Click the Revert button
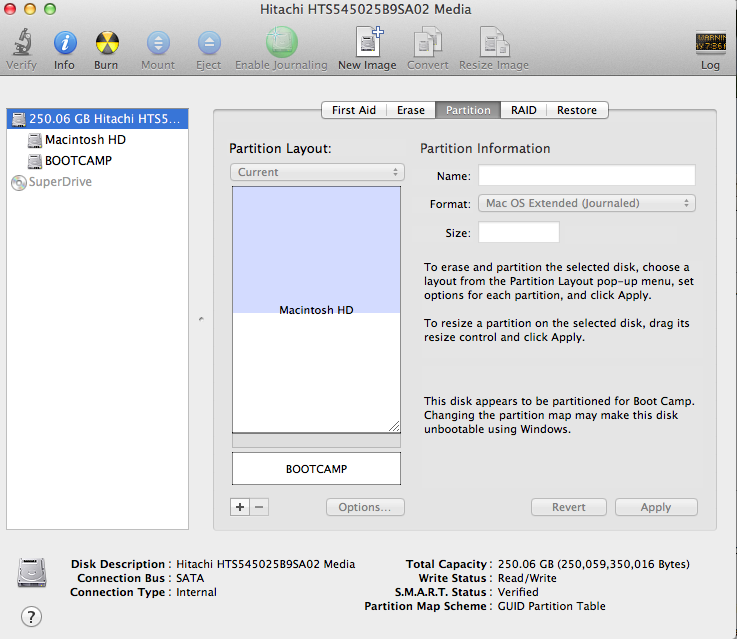737x639 pixels. tap(569, 507)
